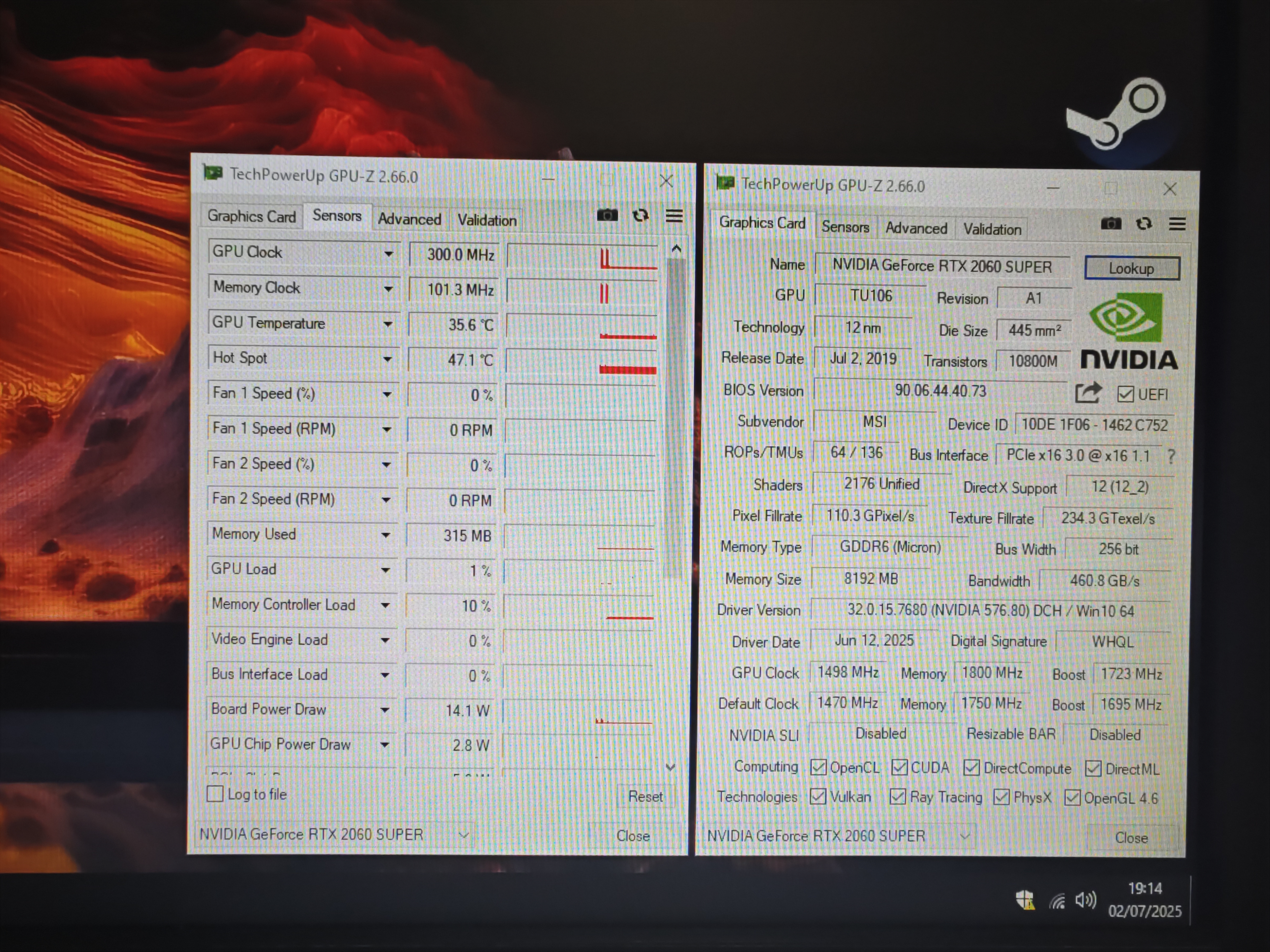
Task: Open Memory Used sensor dropdown arrow
Action: pyautogui.click(x=386, y=535)
